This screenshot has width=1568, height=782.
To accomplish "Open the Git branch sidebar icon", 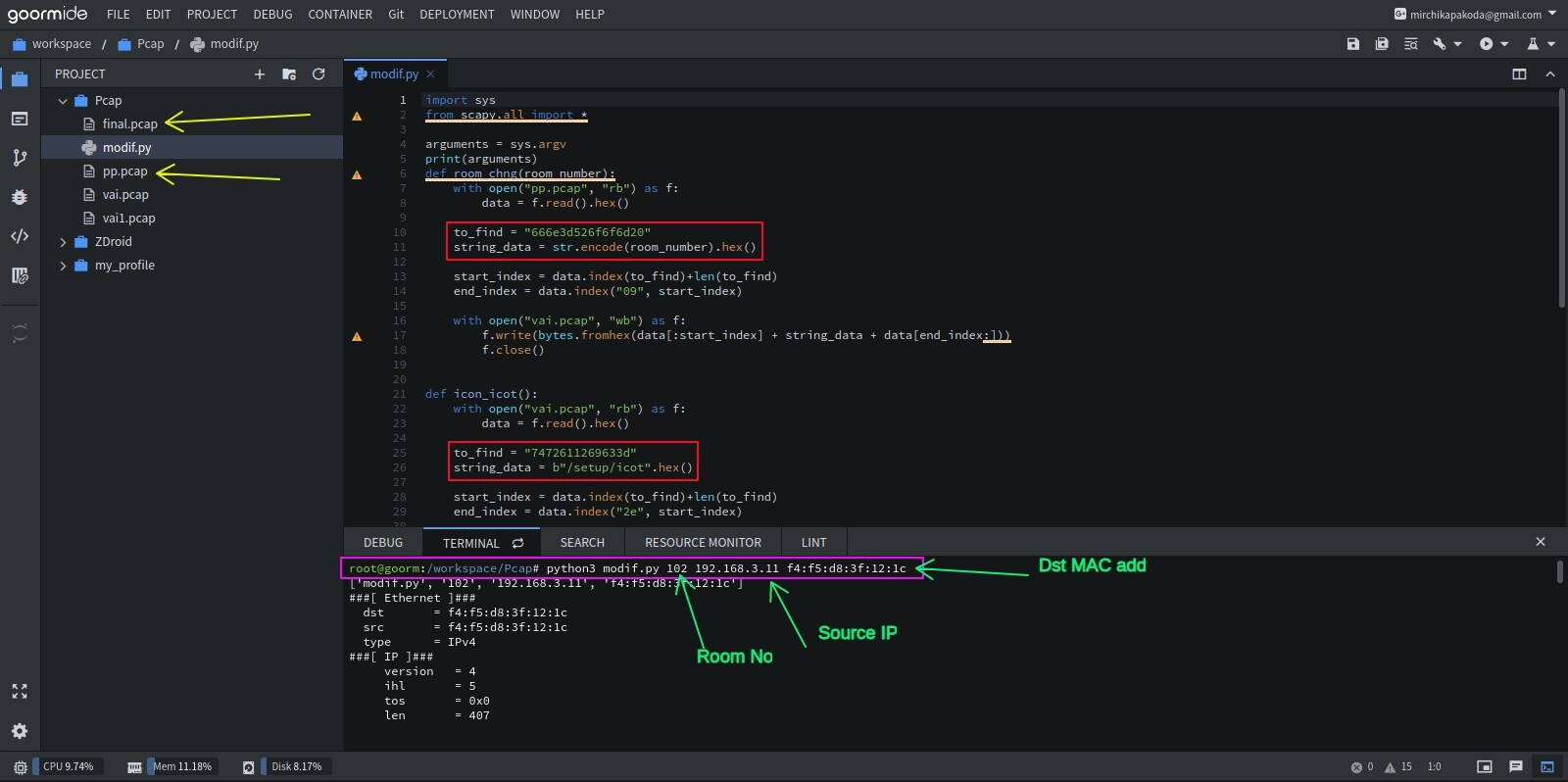I will click(20, 158).
